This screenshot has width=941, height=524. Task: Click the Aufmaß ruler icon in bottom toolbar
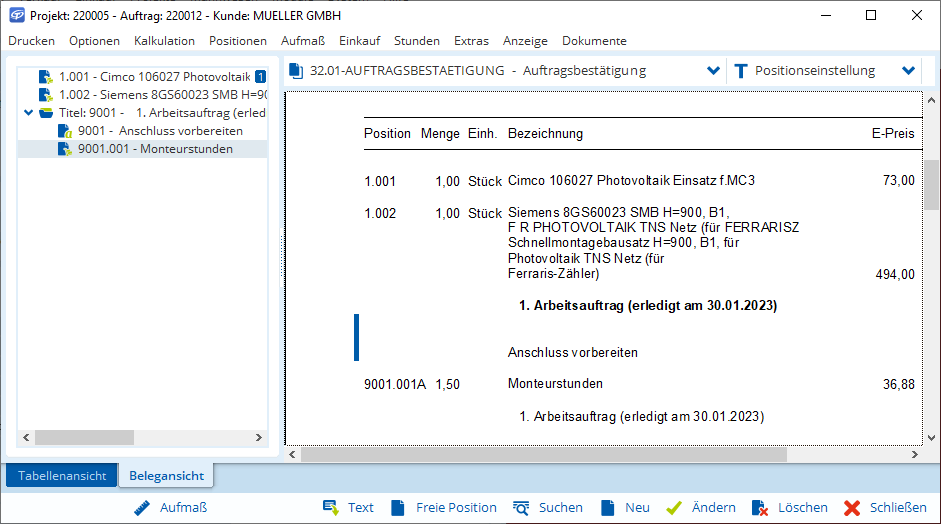[x=142, y=508]
